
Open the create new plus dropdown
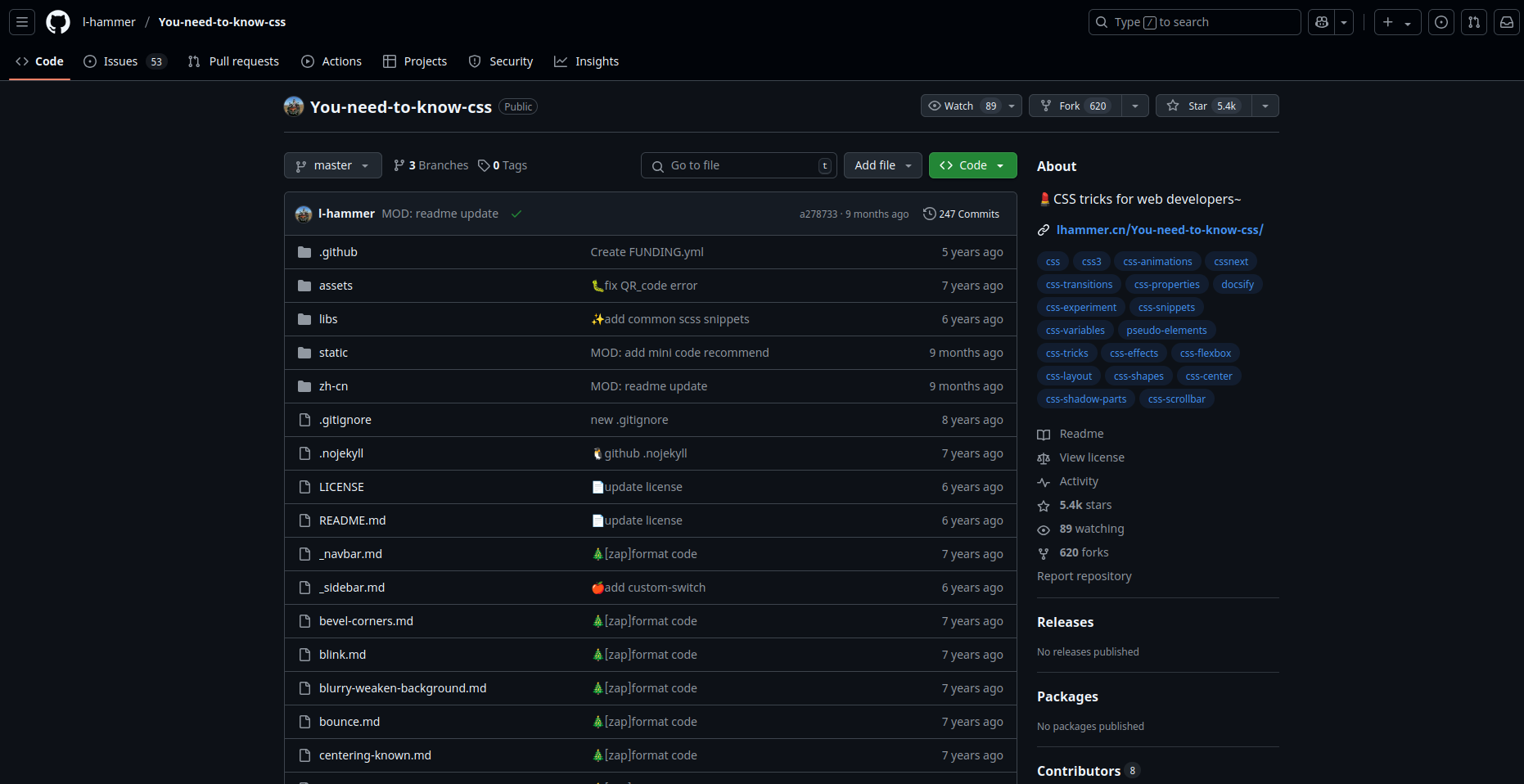(x=1397, y=22)
